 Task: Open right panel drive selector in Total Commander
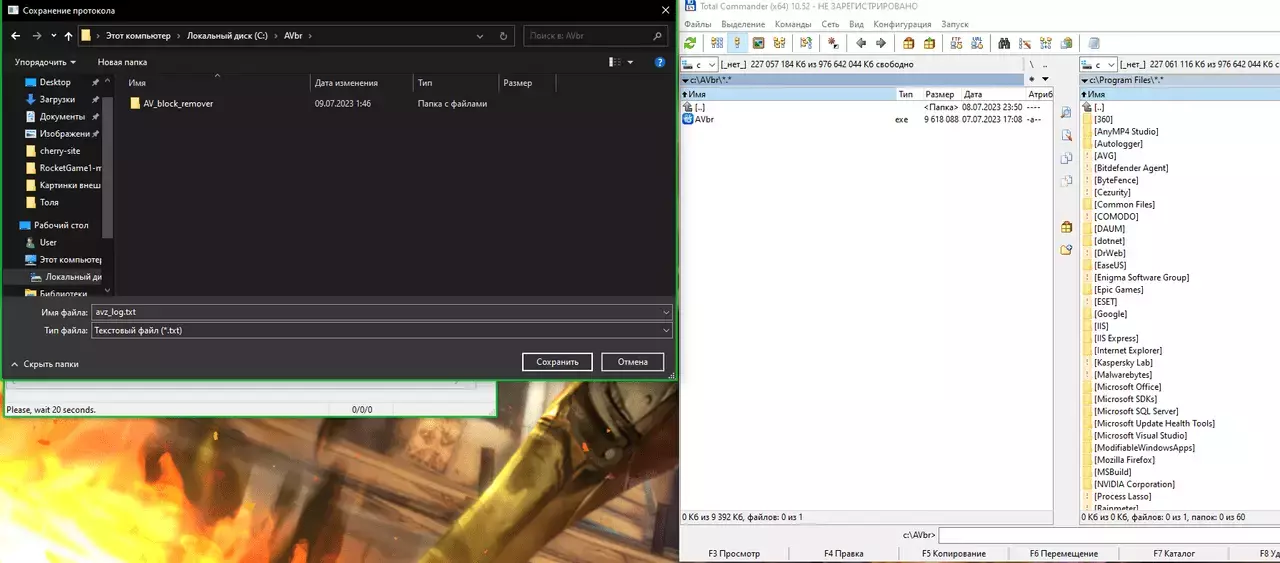pyautogui.click(x=1098, y=64)
